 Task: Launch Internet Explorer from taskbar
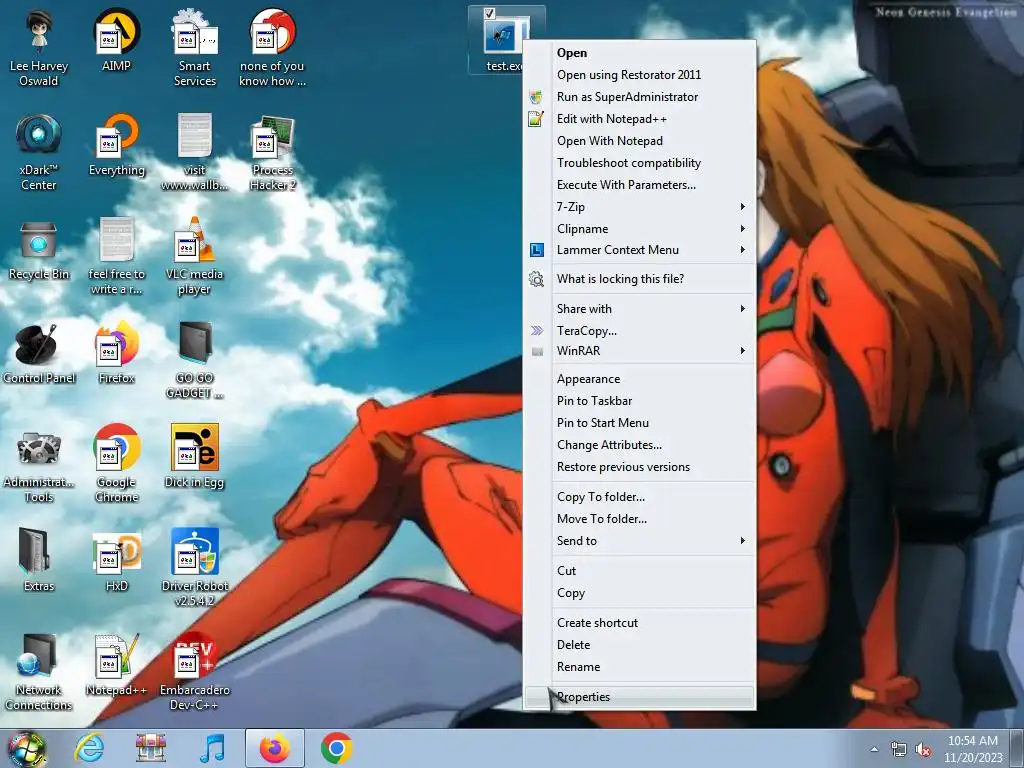tap(88, 748)
